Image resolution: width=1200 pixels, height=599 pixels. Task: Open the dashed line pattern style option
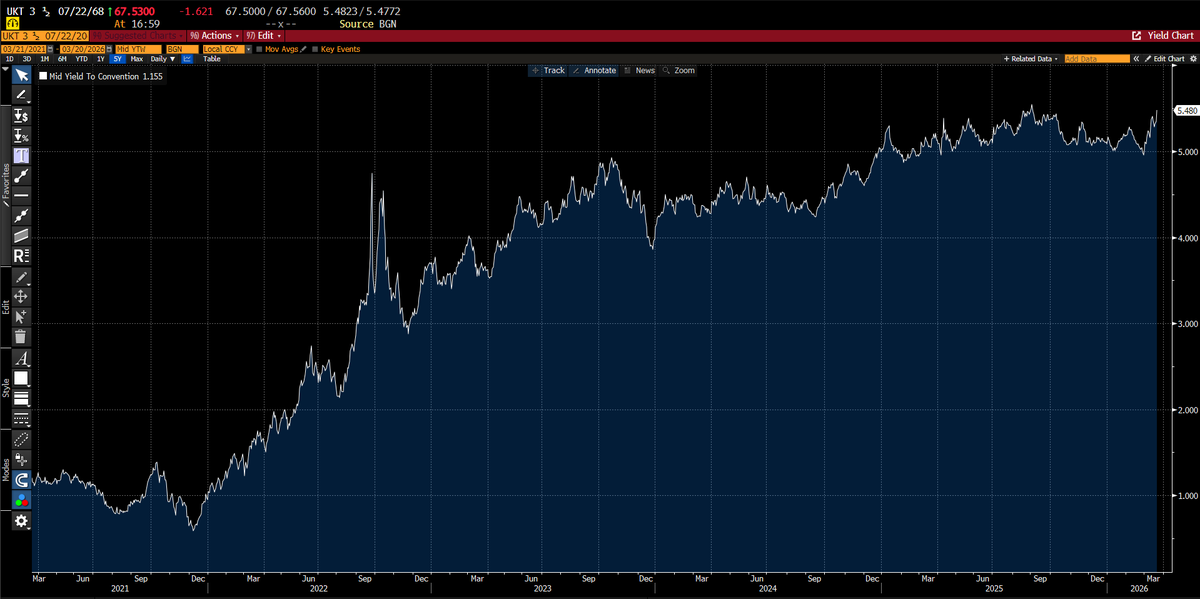pos(21,417)
